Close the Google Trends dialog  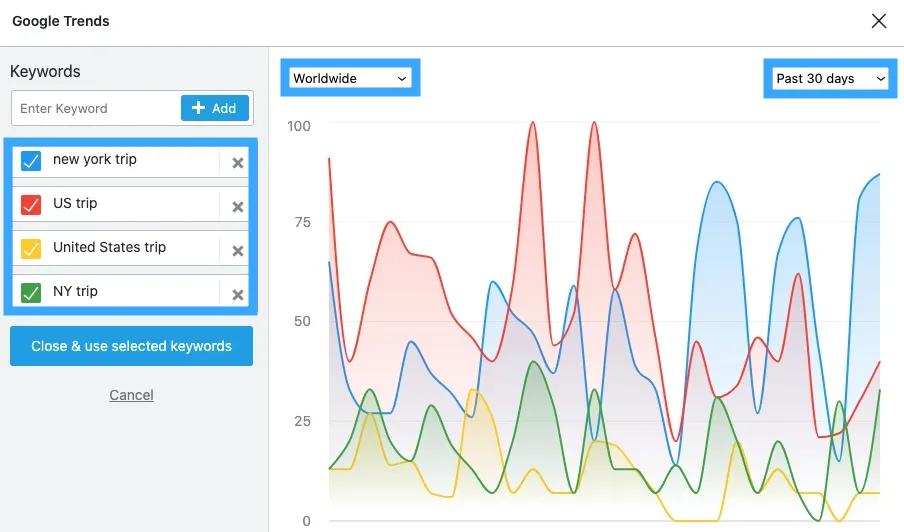[879, 21]
